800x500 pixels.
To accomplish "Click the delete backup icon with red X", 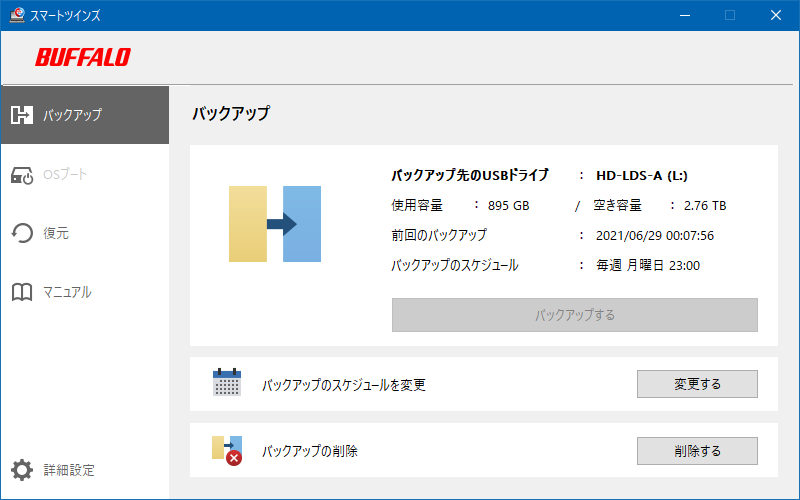I will pos(227,450).
